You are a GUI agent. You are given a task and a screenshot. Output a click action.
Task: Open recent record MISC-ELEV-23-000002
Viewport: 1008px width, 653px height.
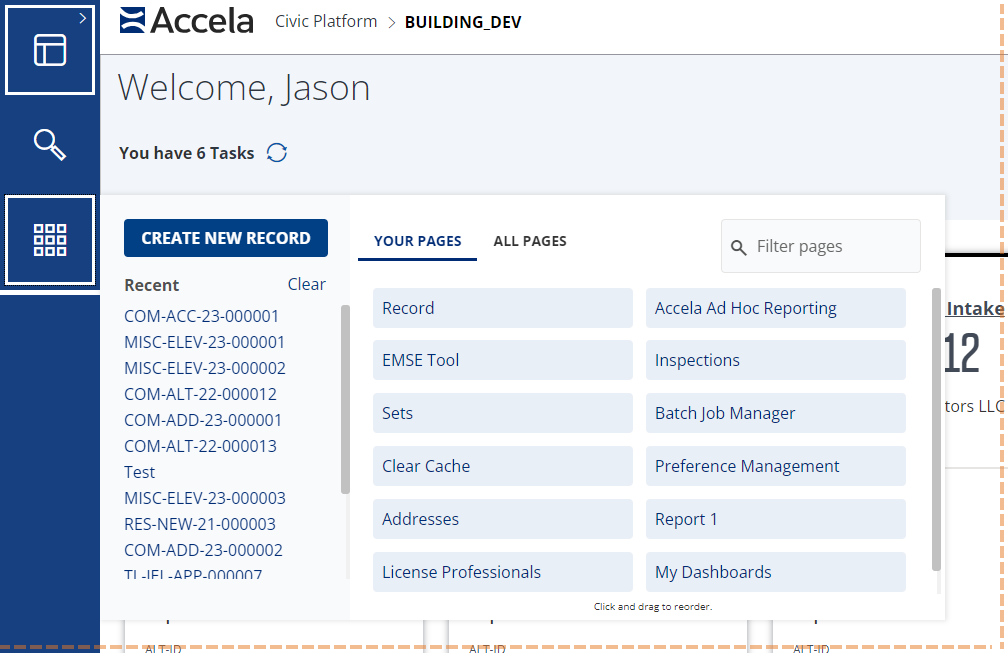(x=204, y=368)
